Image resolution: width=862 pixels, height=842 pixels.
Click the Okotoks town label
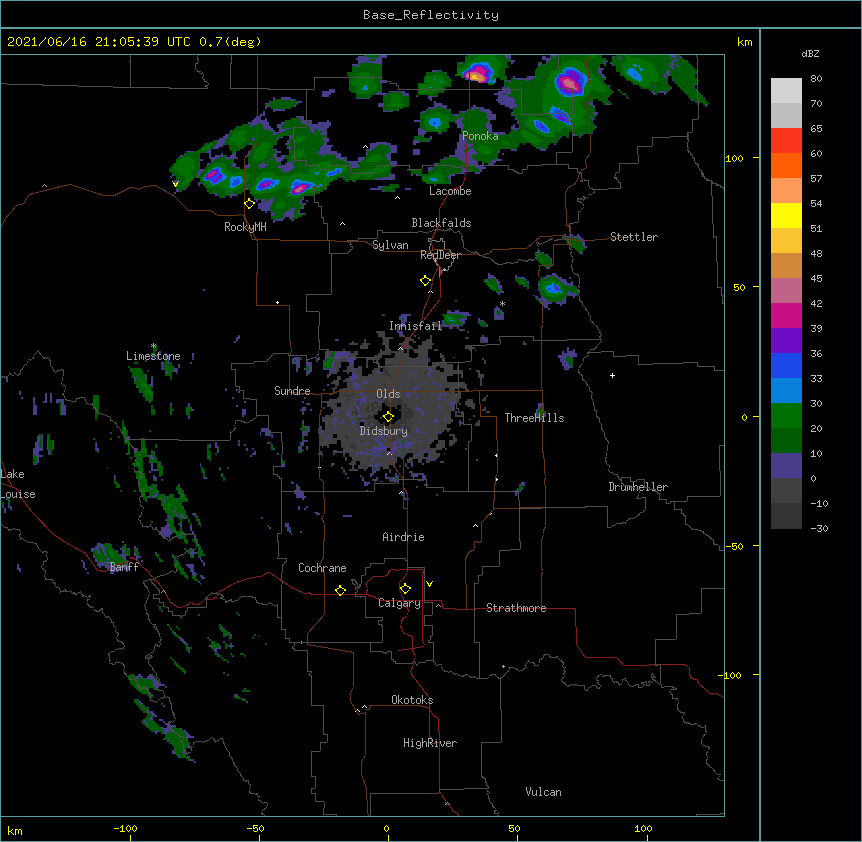click(412, 700)
